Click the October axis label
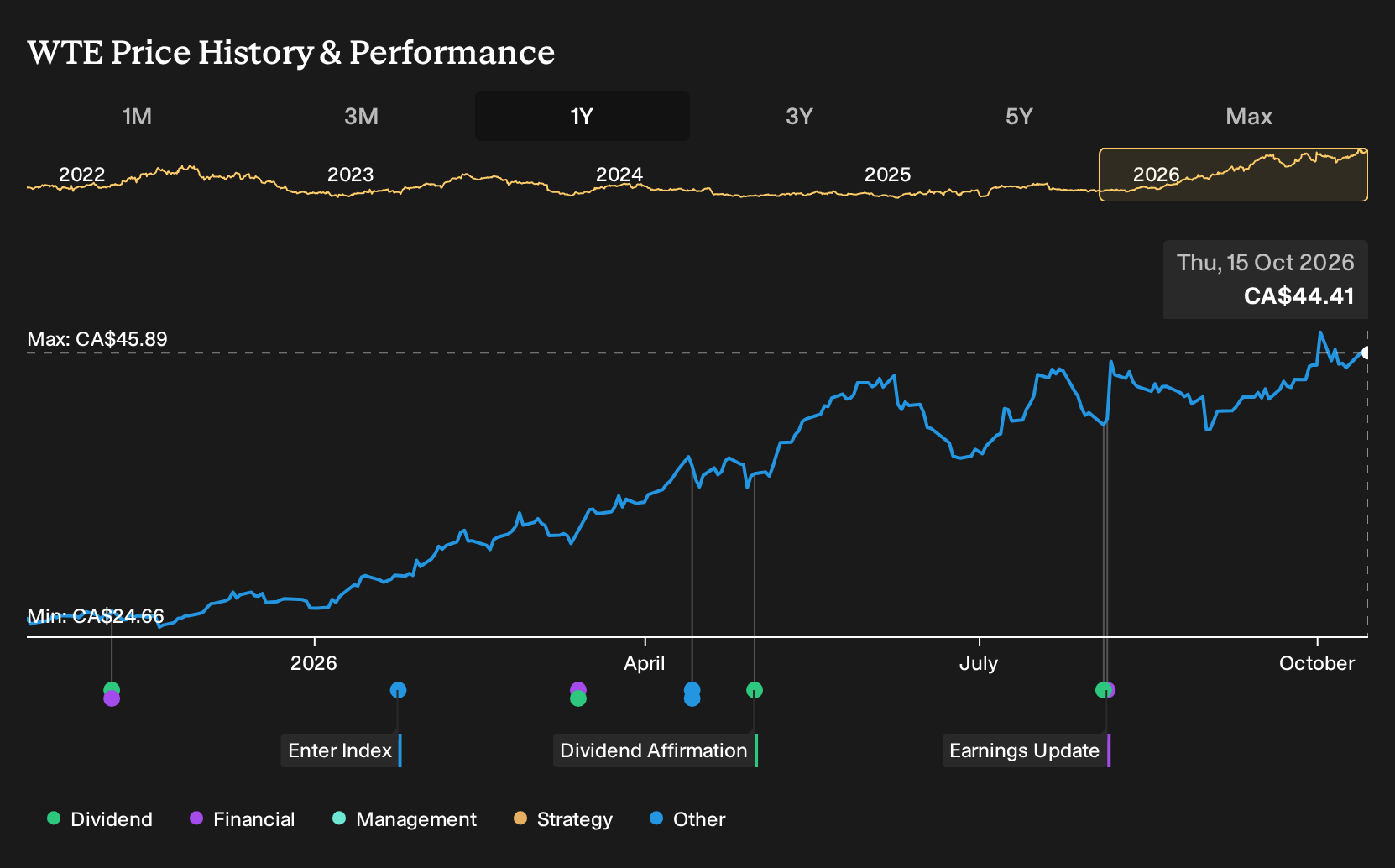 [x=1316, y=663]
